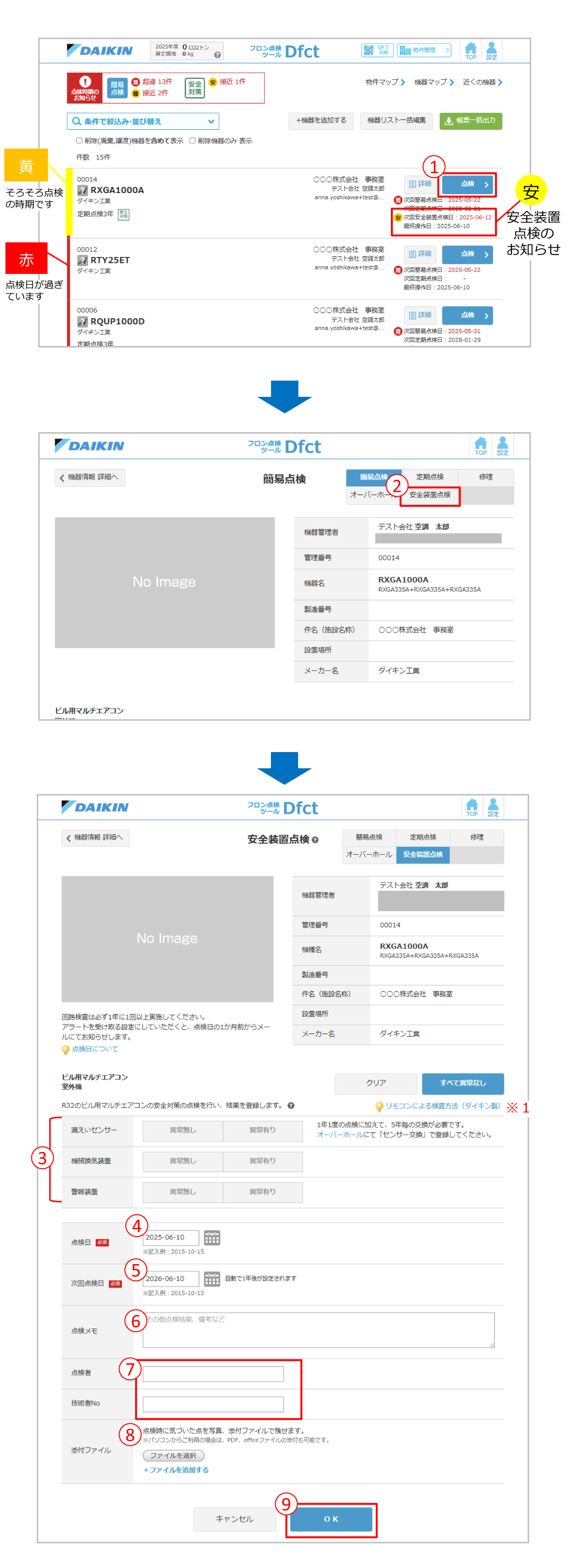Confirm with the OK button
The image size is (581, 1568).
pos(331,1520)
